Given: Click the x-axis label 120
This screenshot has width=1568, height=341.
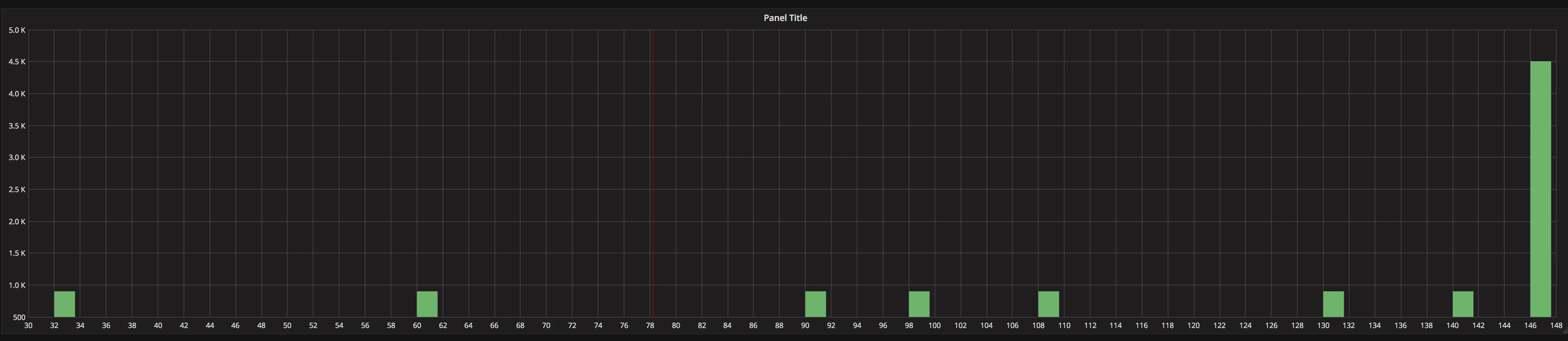Looking at the screenshot, I should pyautogui.click(x=1193, y=326).
